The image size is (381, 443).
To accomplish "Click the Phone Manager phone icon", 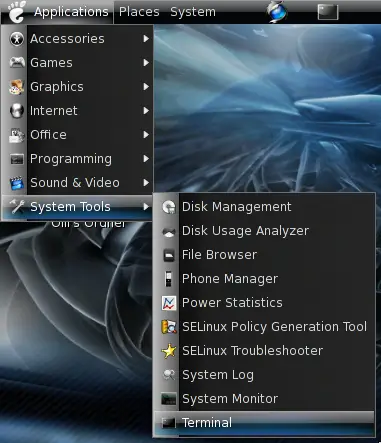I will (169, 279).
